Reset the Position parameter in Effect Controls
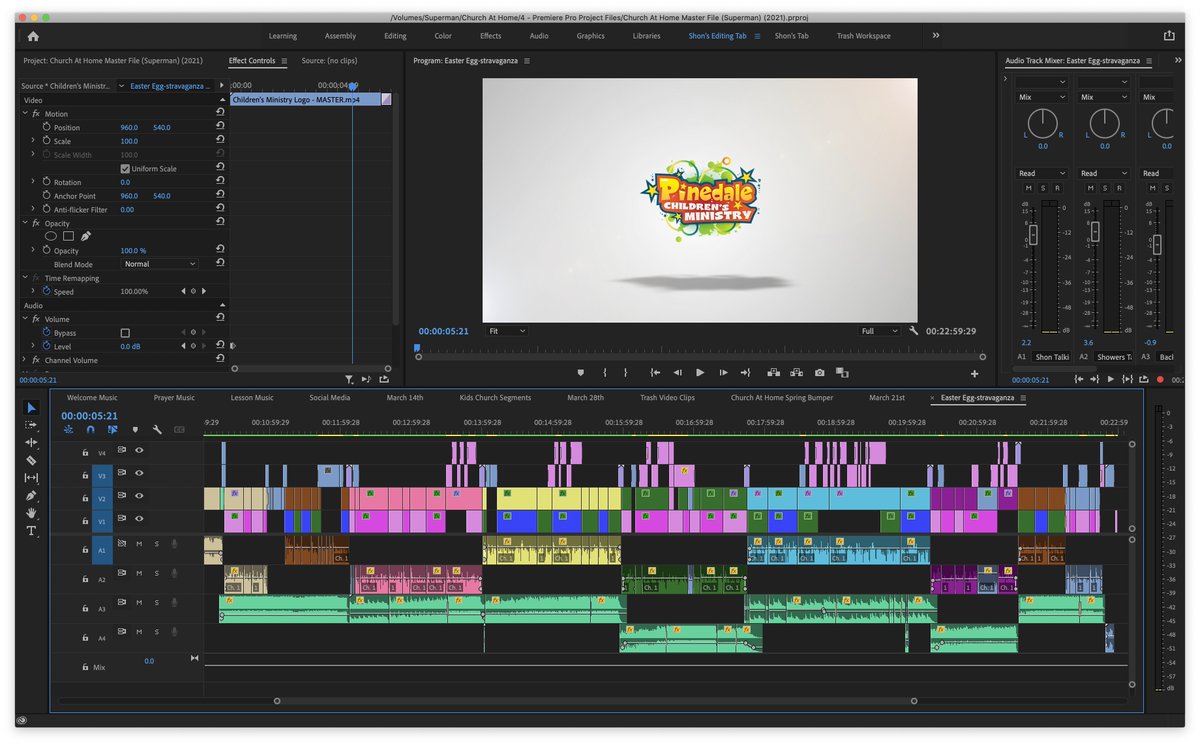1200x745 pixels. click(x=219, y=127)
